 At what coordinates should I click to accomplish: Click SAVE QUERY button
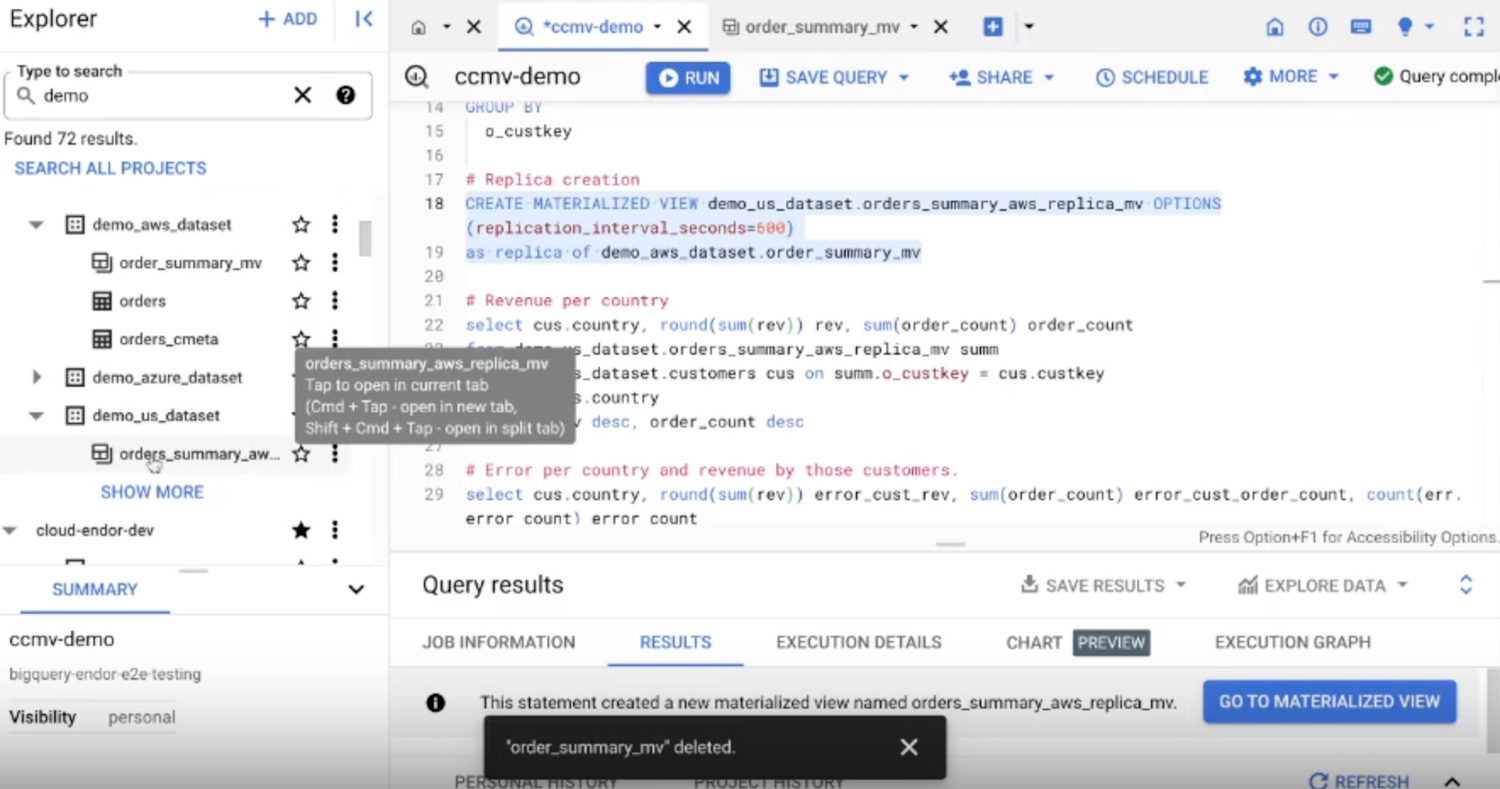tap(834, 77)
